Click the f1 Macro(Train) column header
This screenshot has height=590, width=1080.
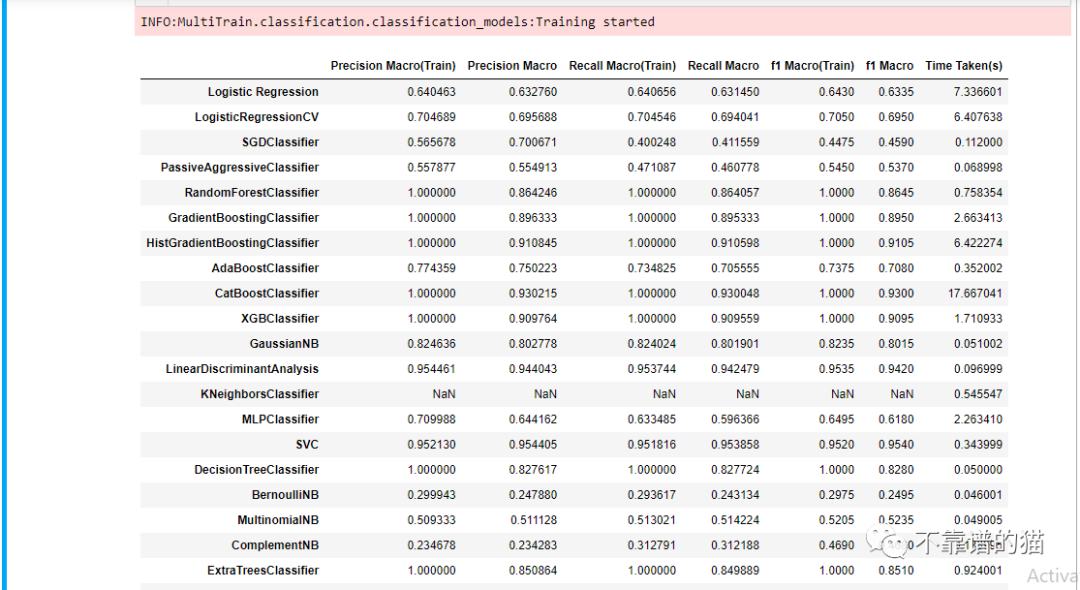(x=812, y=66)
